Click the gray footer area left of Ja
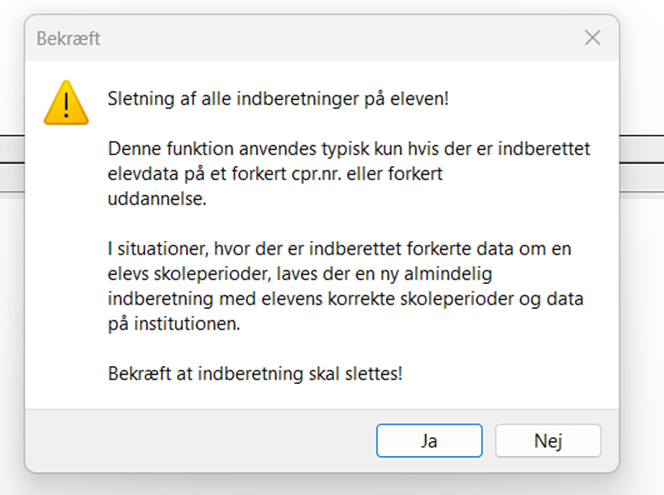The image size is (664, 495). pyautogui.click(x=200, y=440)
